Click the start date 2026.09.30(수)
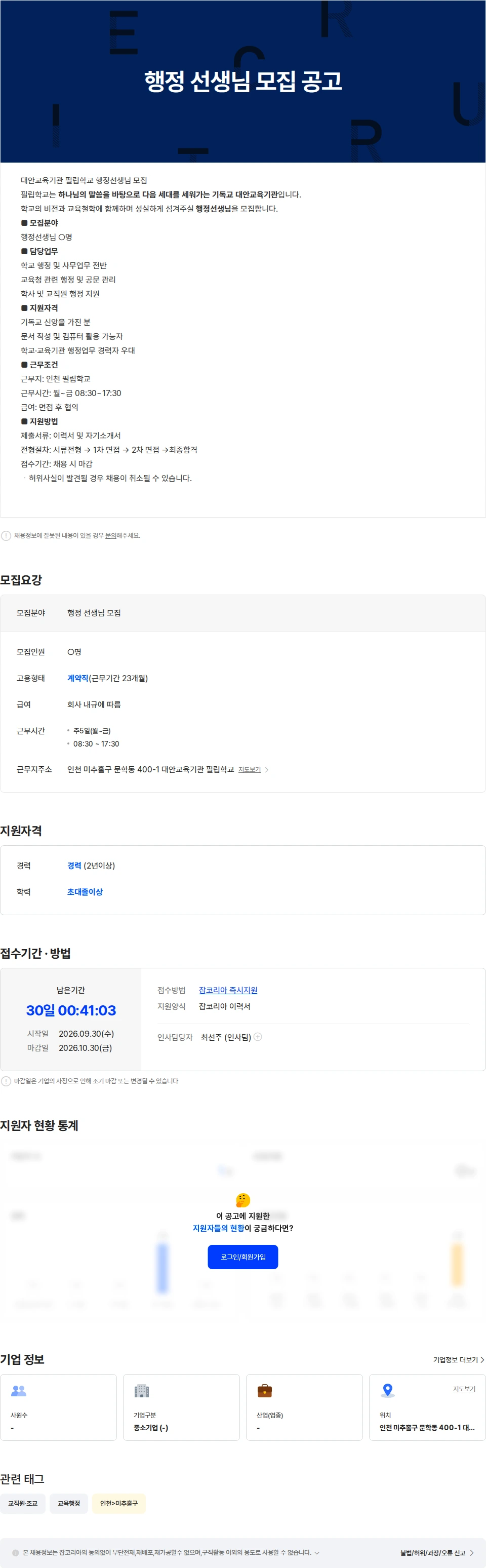 [87, 1034]
